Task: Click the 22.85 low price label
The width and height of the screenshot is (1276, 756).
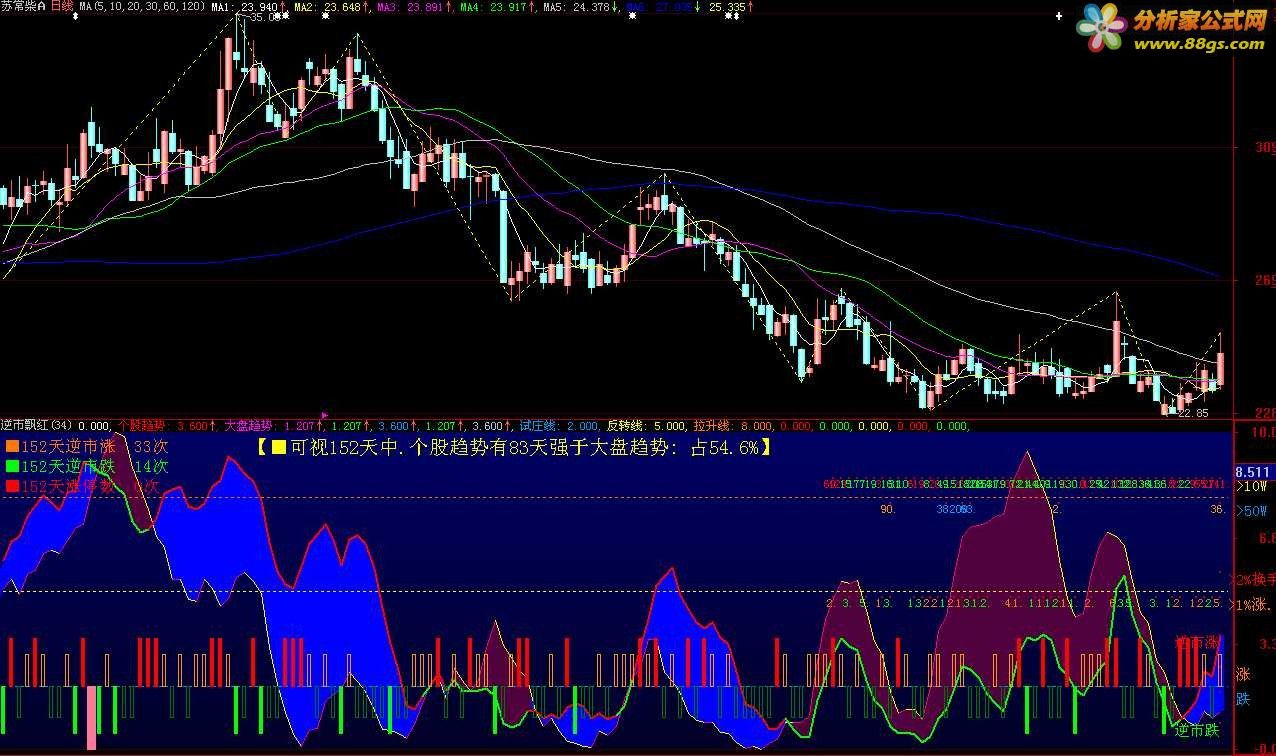Action: pos(1194,413)
